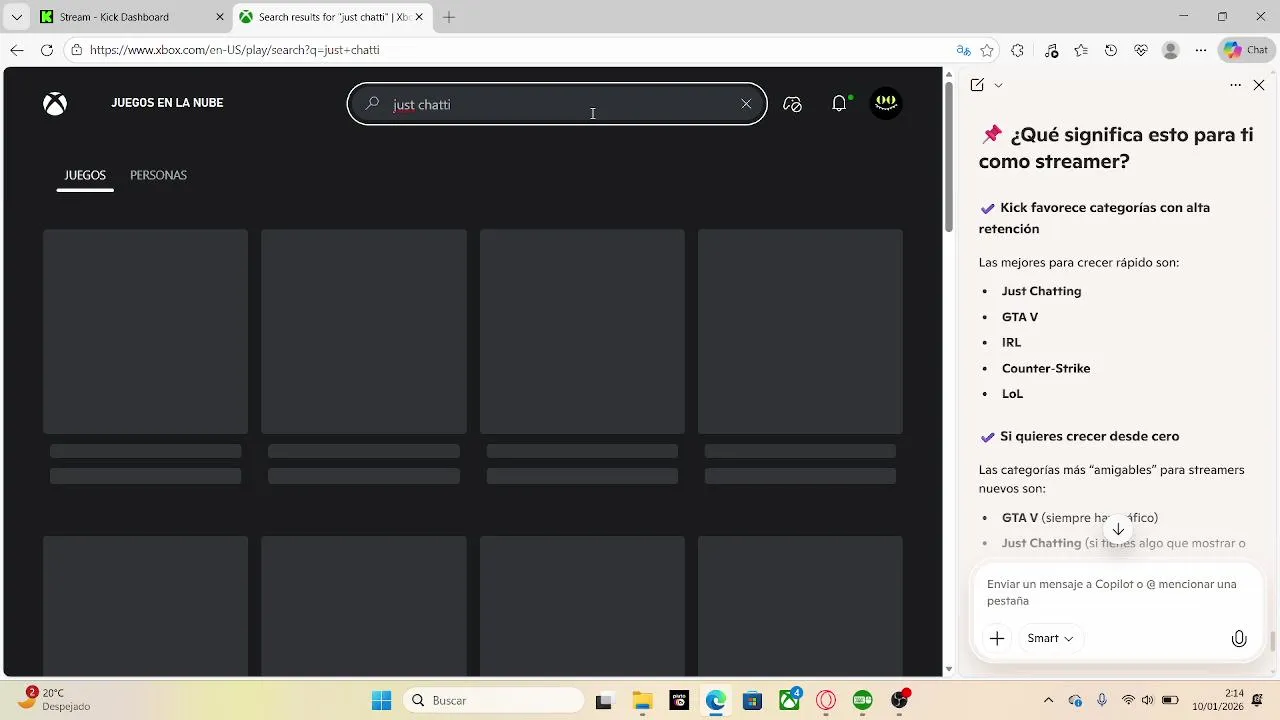Open the translate page icon
Viewport: 1280px width, 720px height.
tap(963, 50)
